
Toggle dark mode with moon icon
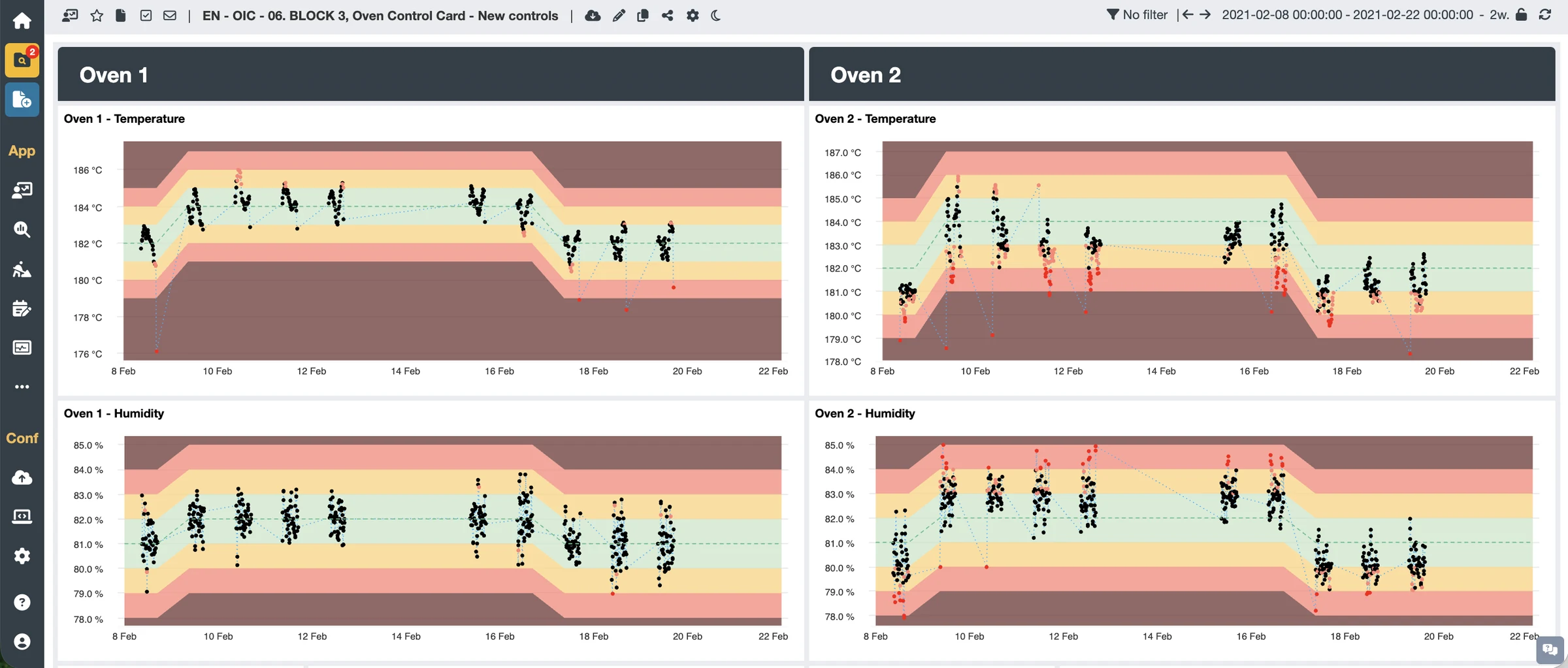coord(716,15)
